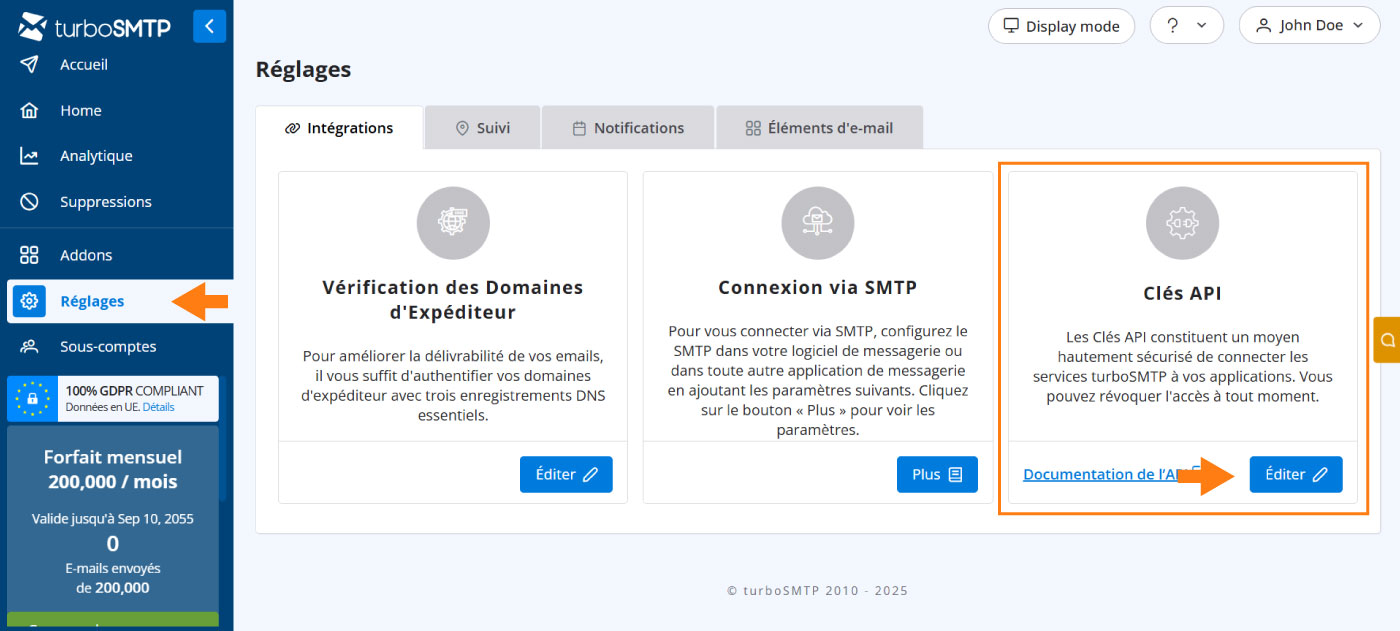Open the Analytique chart icon
Viewport: 1400px width, 631px height.
tap(30, 156)
